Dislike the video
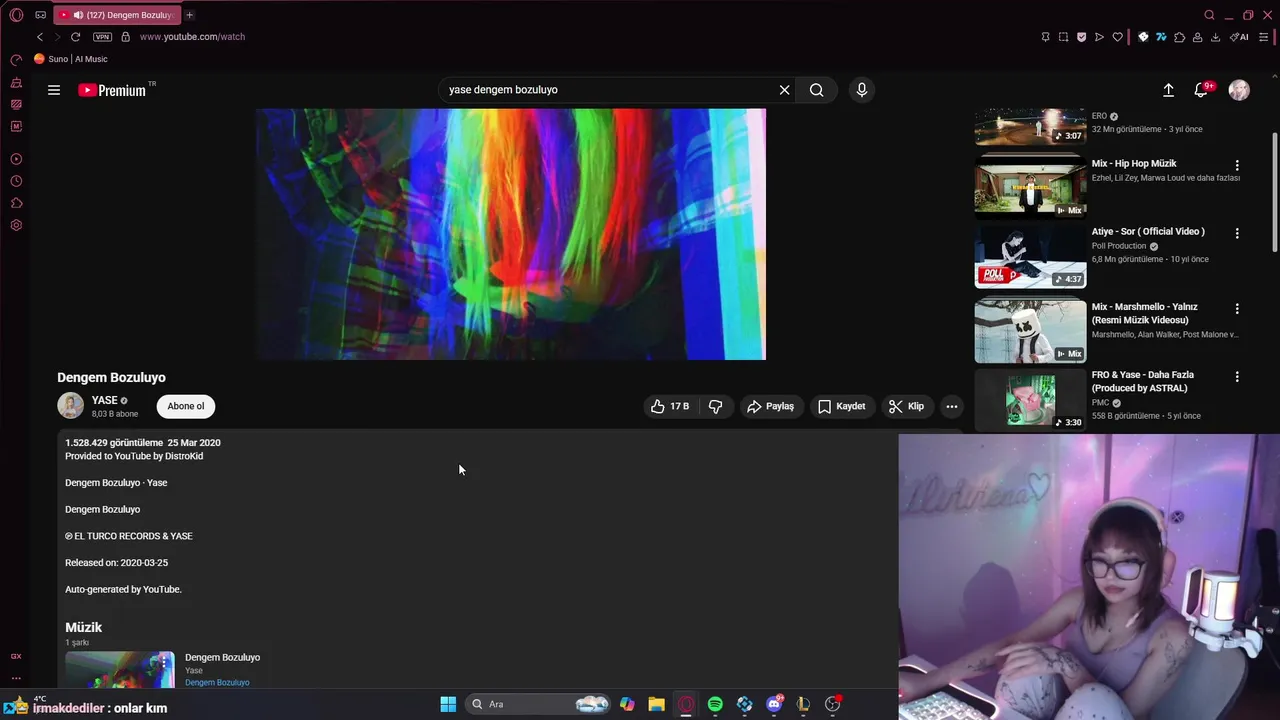Viewport: 1280px width, 720px height. pos(716,406)
